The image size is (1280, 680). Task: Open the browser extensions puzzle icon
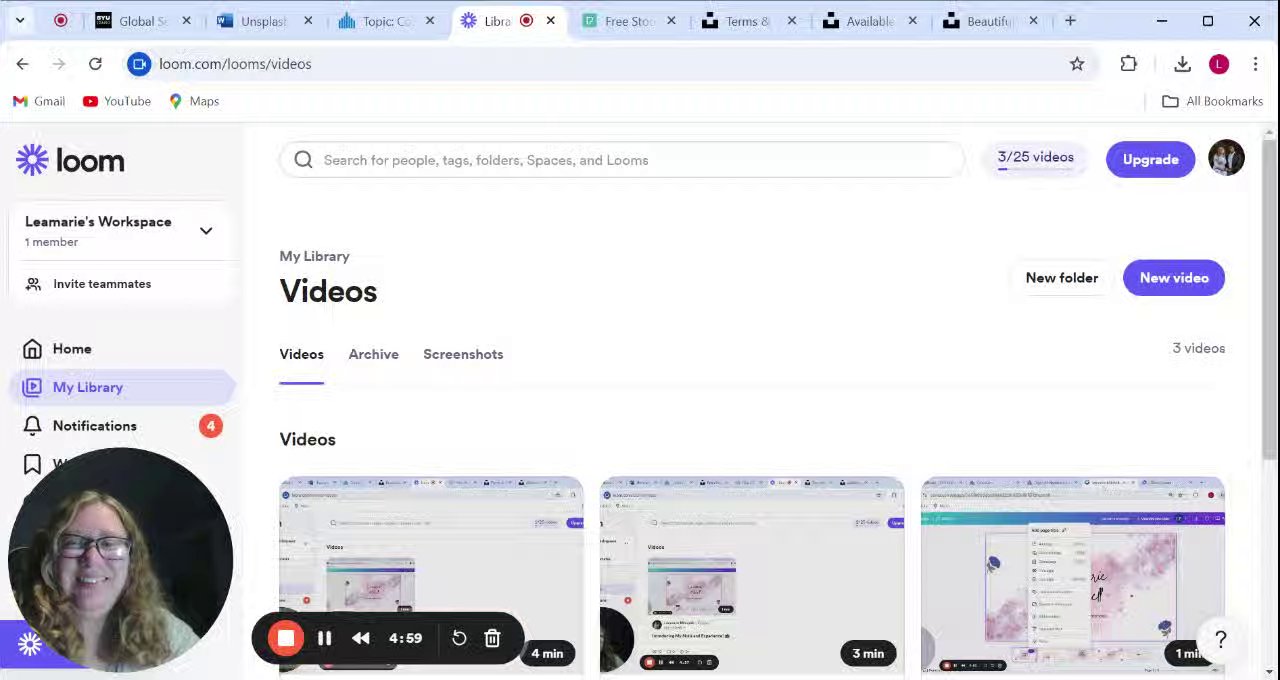(1129, 64)
